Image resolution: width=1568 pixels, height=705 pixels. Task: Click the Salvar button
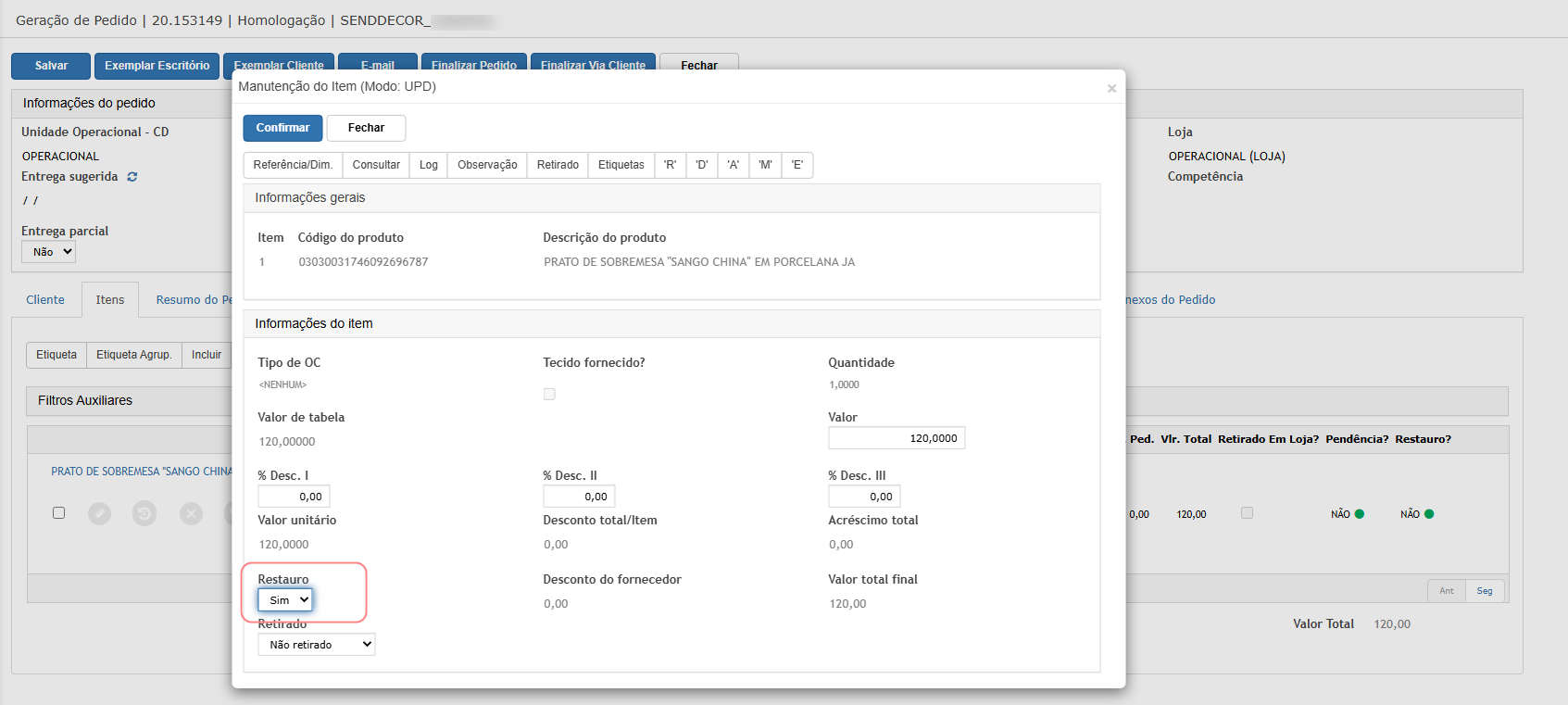click(x=51, y=66)
